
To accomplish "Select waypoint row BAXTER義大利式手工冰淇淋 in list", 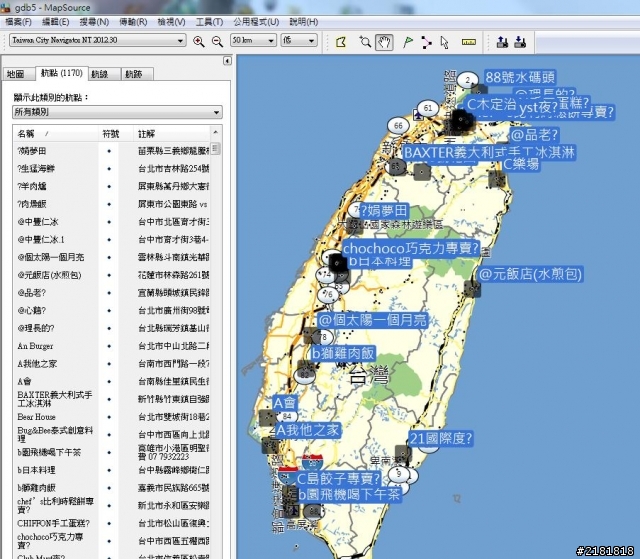I will click(113, 399).
